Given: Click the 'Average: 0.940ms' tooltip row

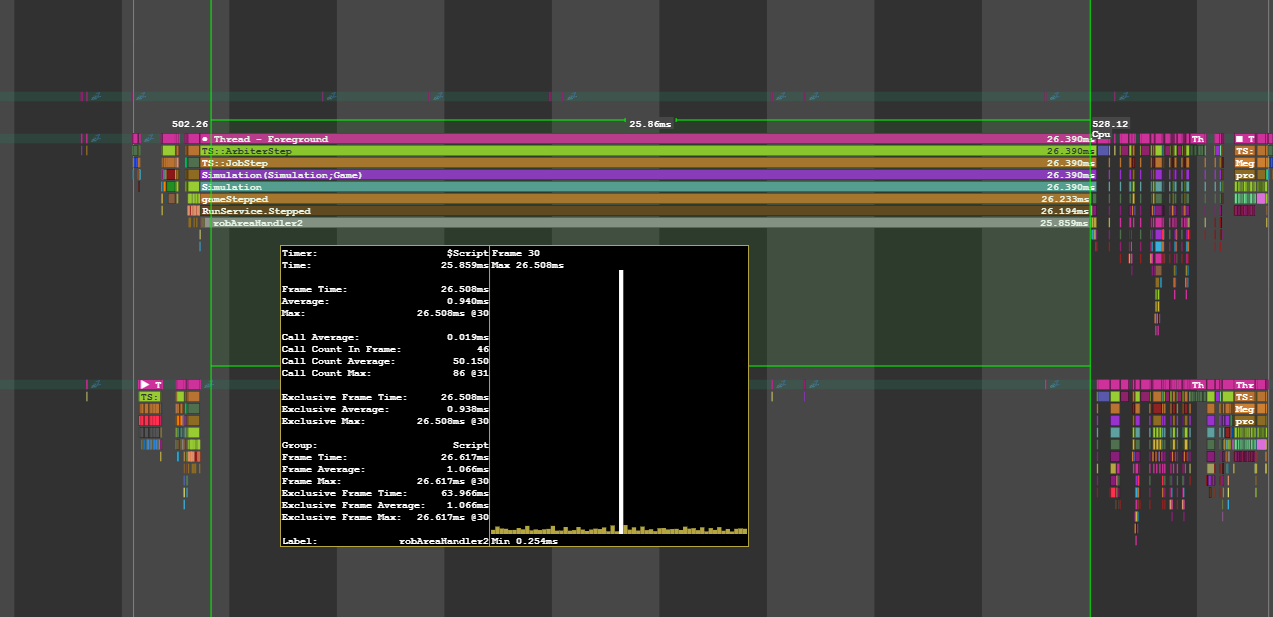Looking at the screenshot, I should (x=385, y=301).
